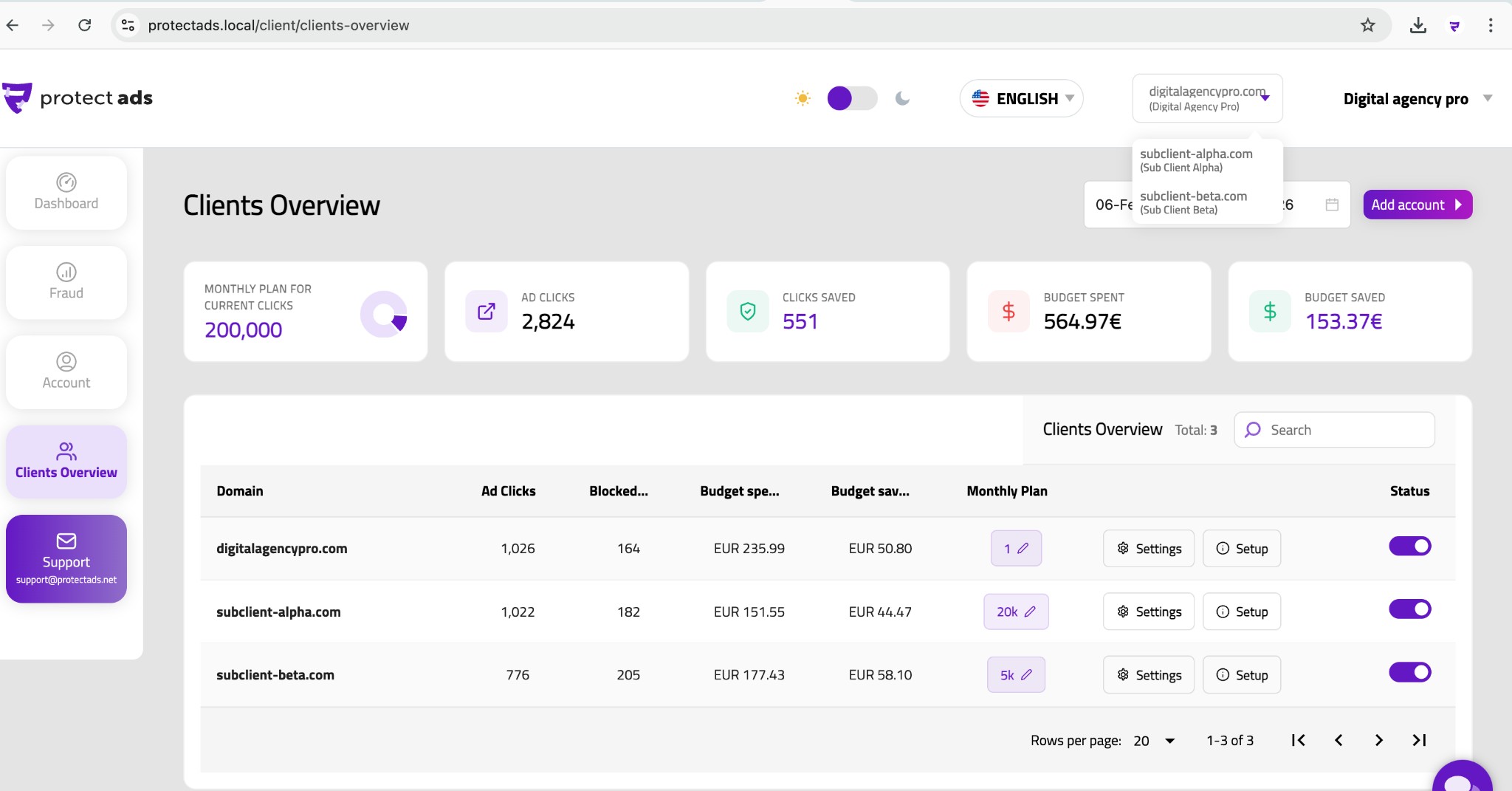Click the protect ads logo
1512x791 pixels.
point(79,97)
